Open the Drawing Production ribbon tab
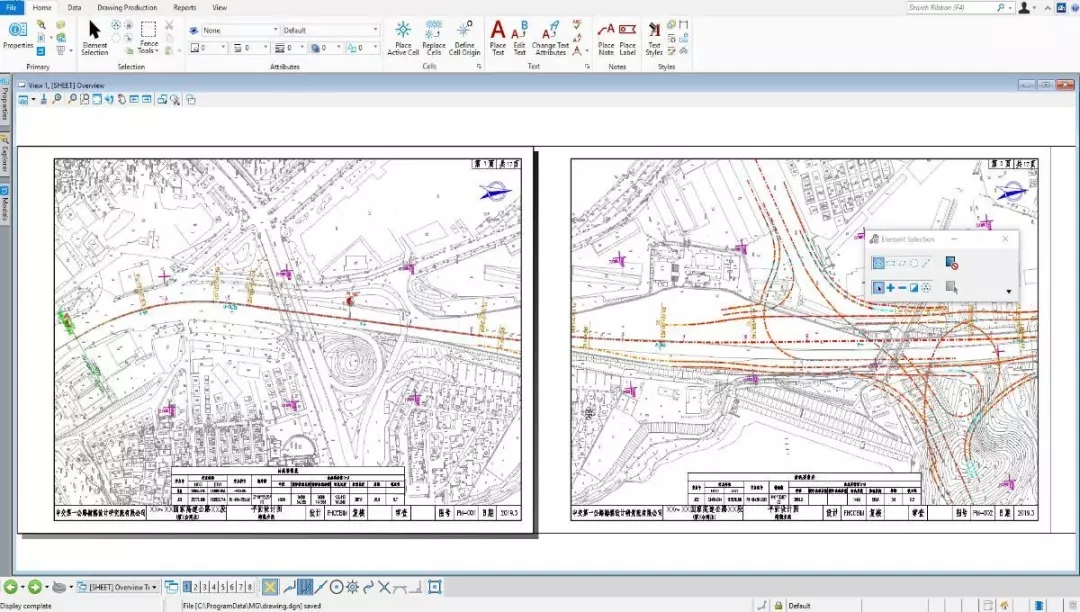Image resolution: width=1080 pixels, height=612 pixels. pos(127,7)
